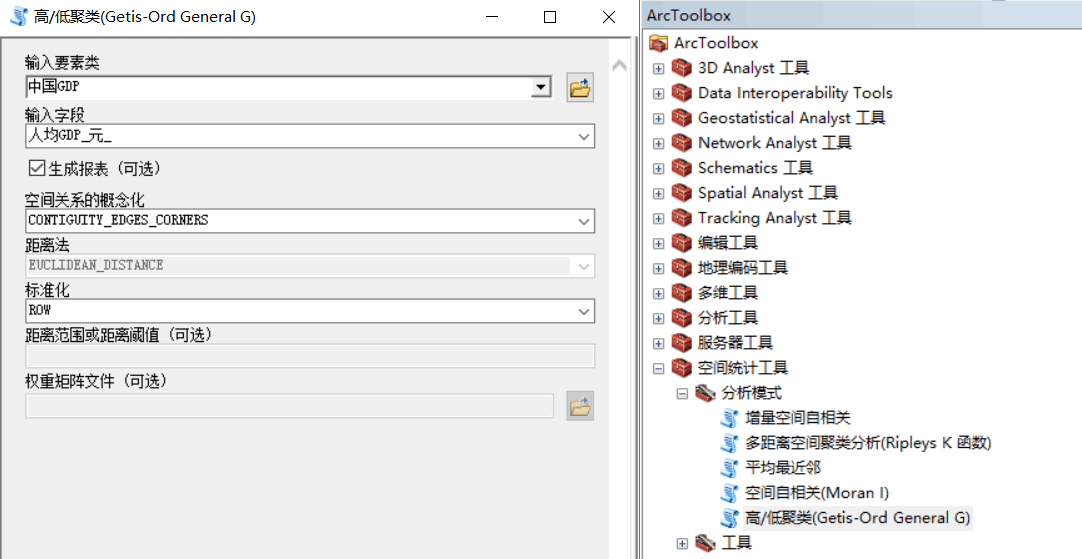Collapse the 空间统计工具 node
The image size is (1082, 559).
658,369
